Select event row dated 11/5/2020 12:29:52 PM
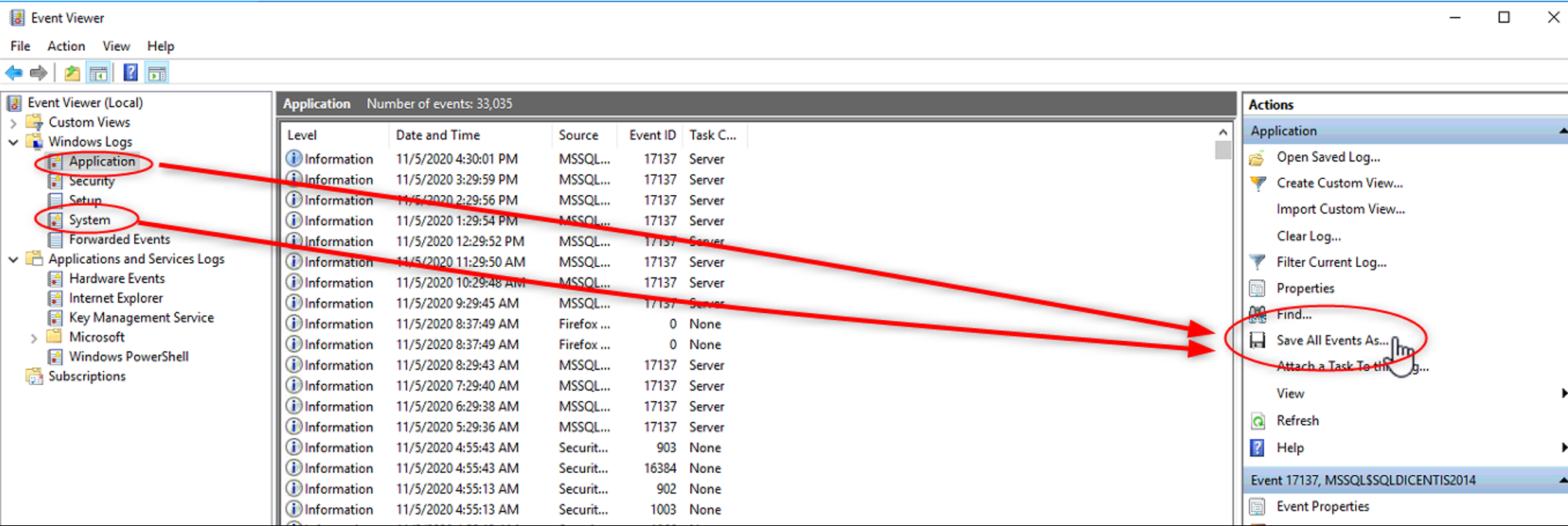The width and height of the screenshot is (1568, 526). 748,241
